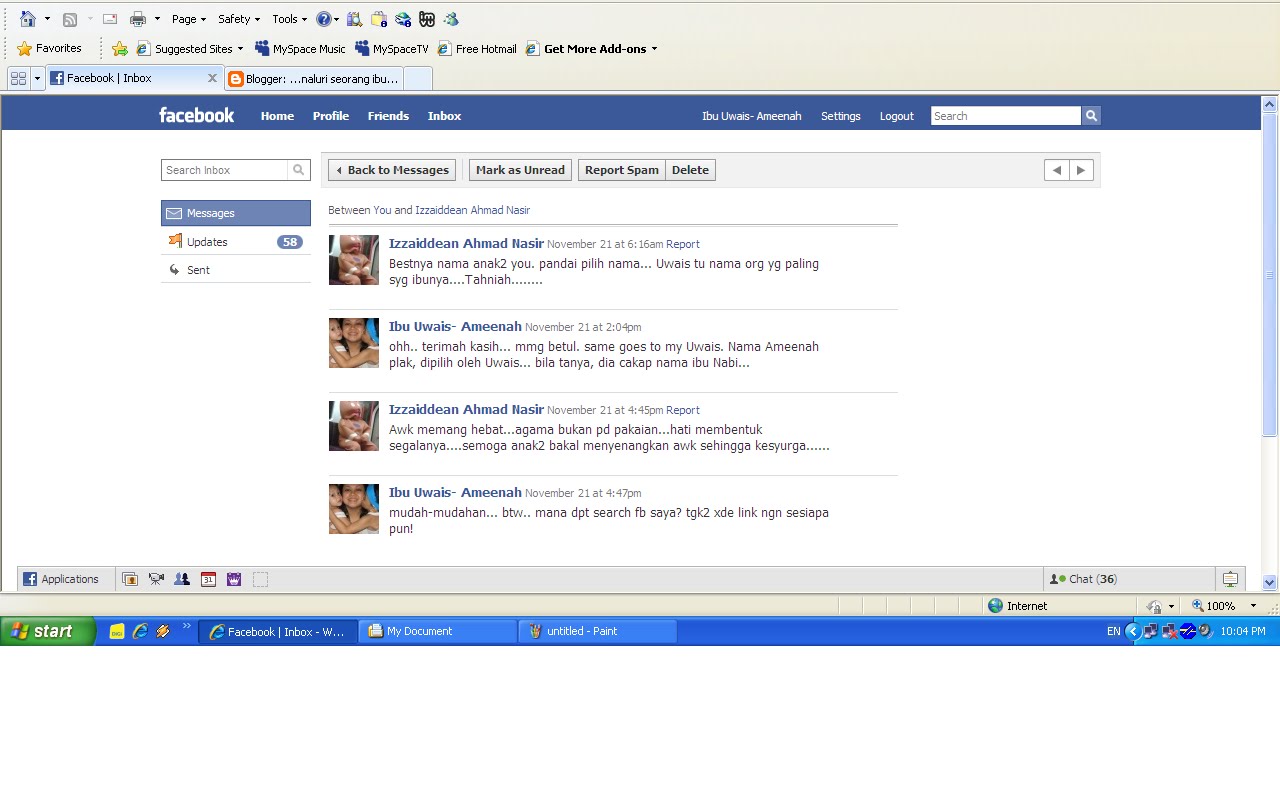Click in the Search Inbox field

tap(225, 170)
